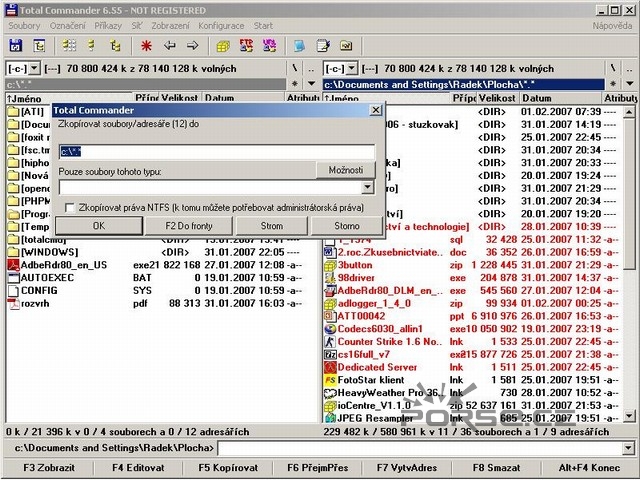
Task: Open the file type combo box in the dialog
Action: point(367,187)
